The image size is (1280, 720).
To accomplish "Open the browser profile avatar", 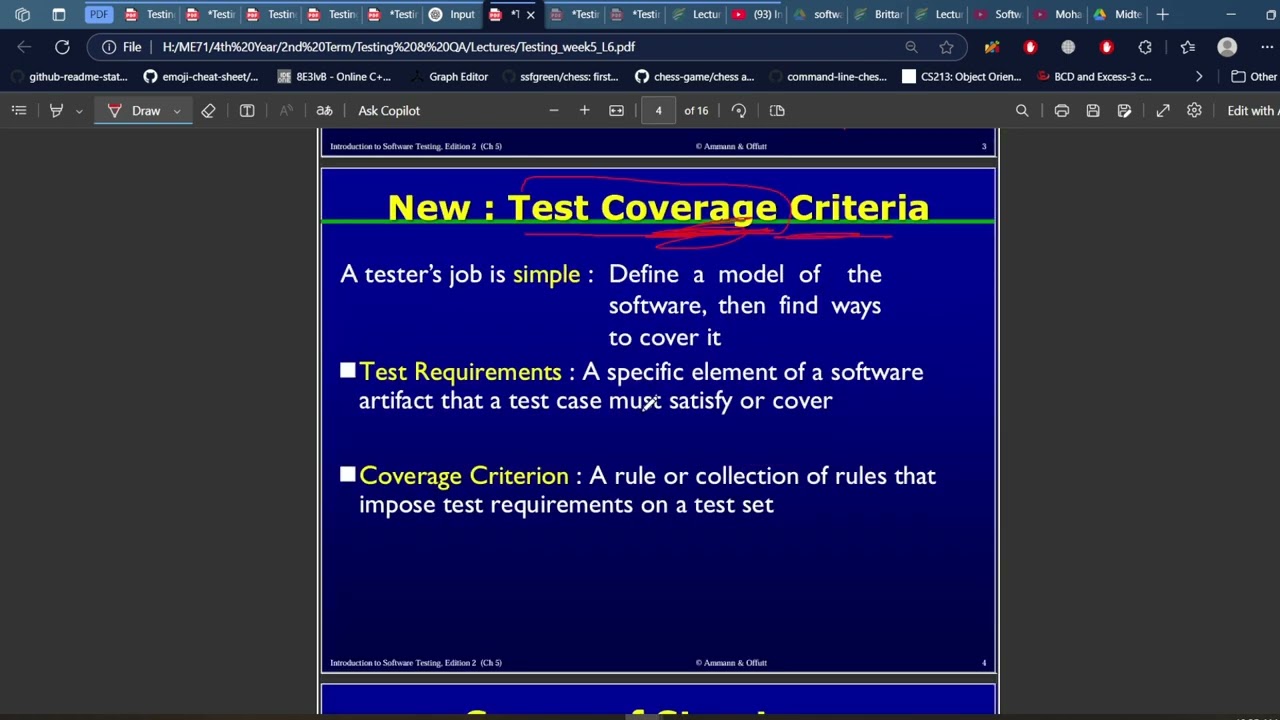I will (x=1227, y=47).
